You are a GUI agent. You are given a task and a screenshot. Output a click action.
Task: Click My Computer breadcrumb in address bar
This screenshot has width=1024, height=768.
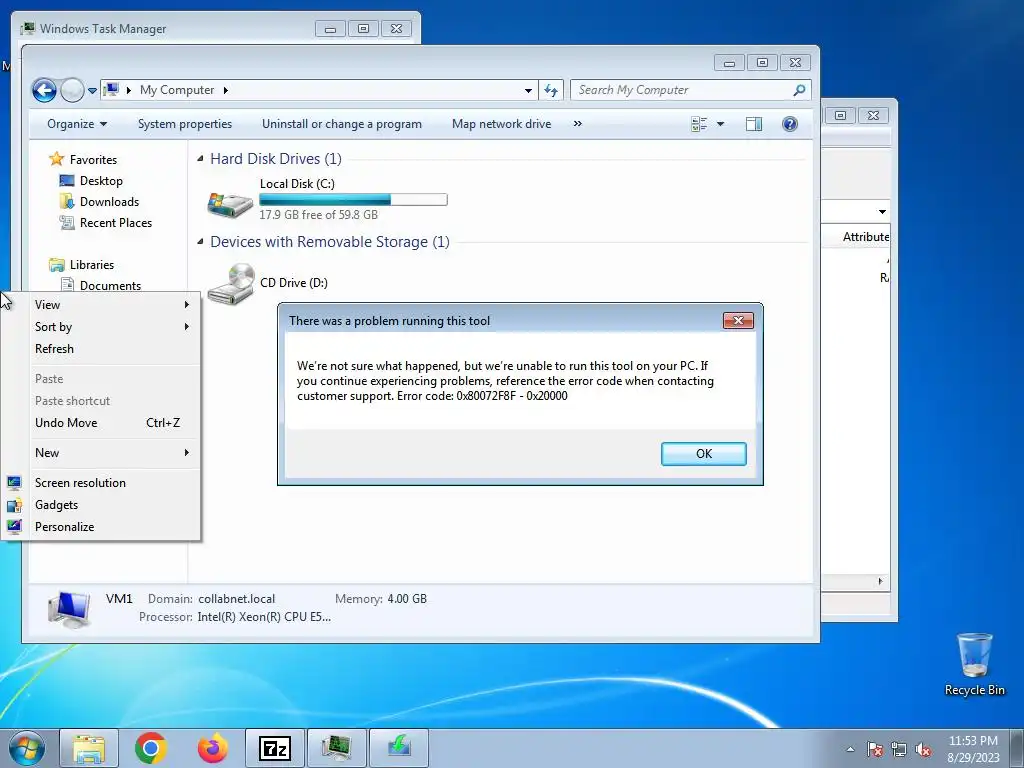tap(177, 90)
